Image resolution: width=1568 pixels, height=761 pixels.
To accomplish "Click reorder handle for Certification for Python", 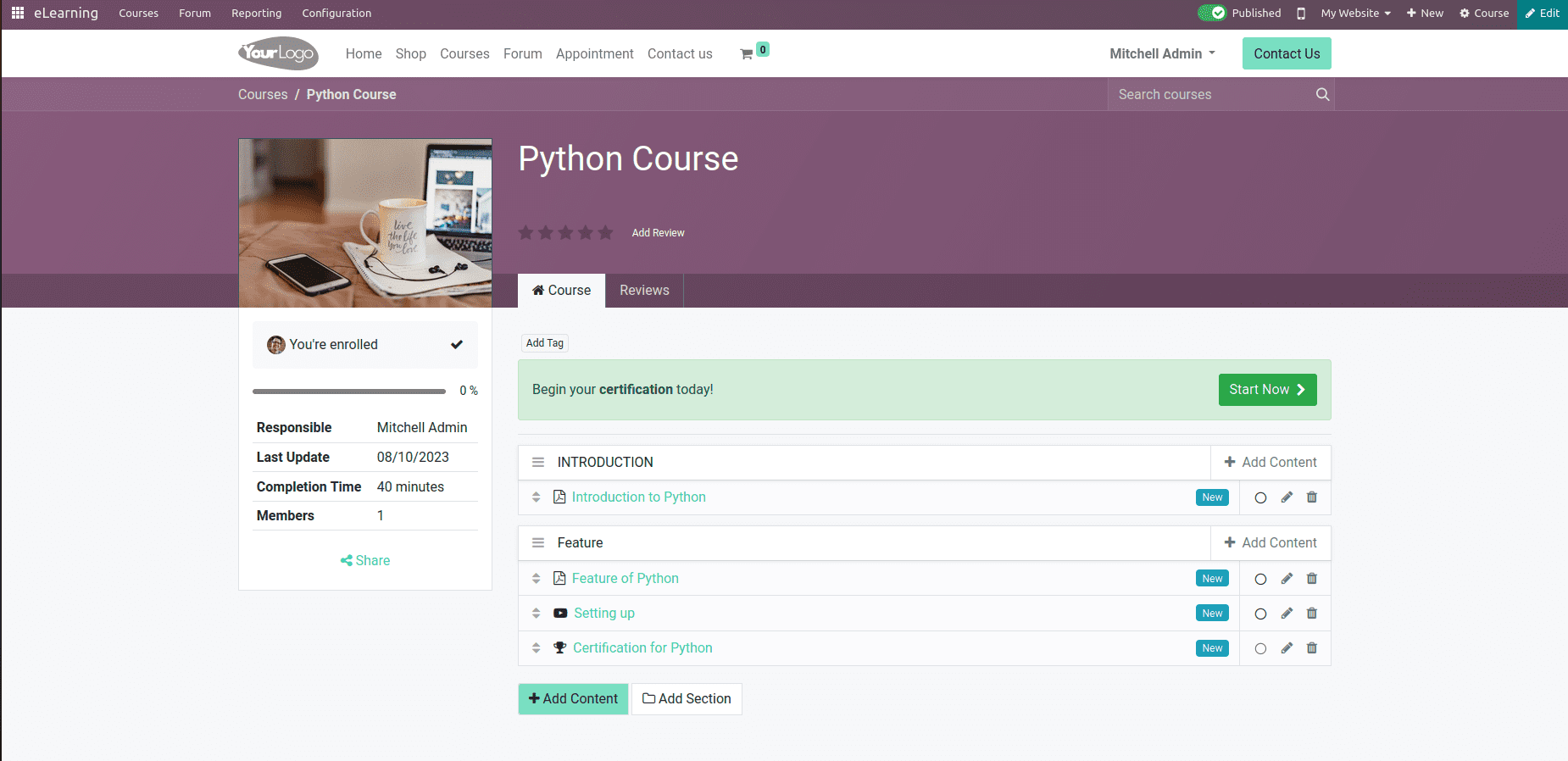I will tap(536, 648).
